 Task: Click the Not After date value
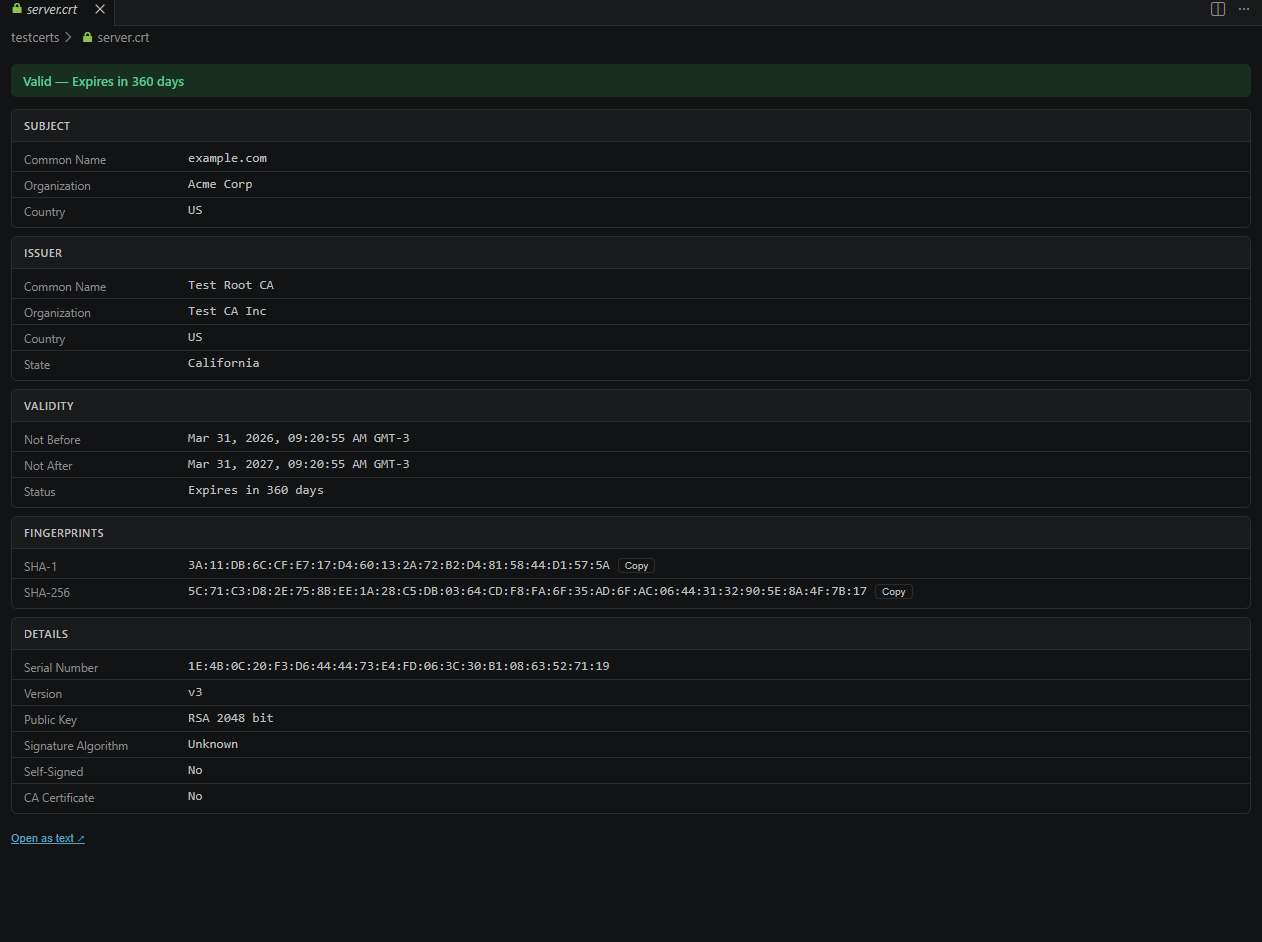(299, 464)
